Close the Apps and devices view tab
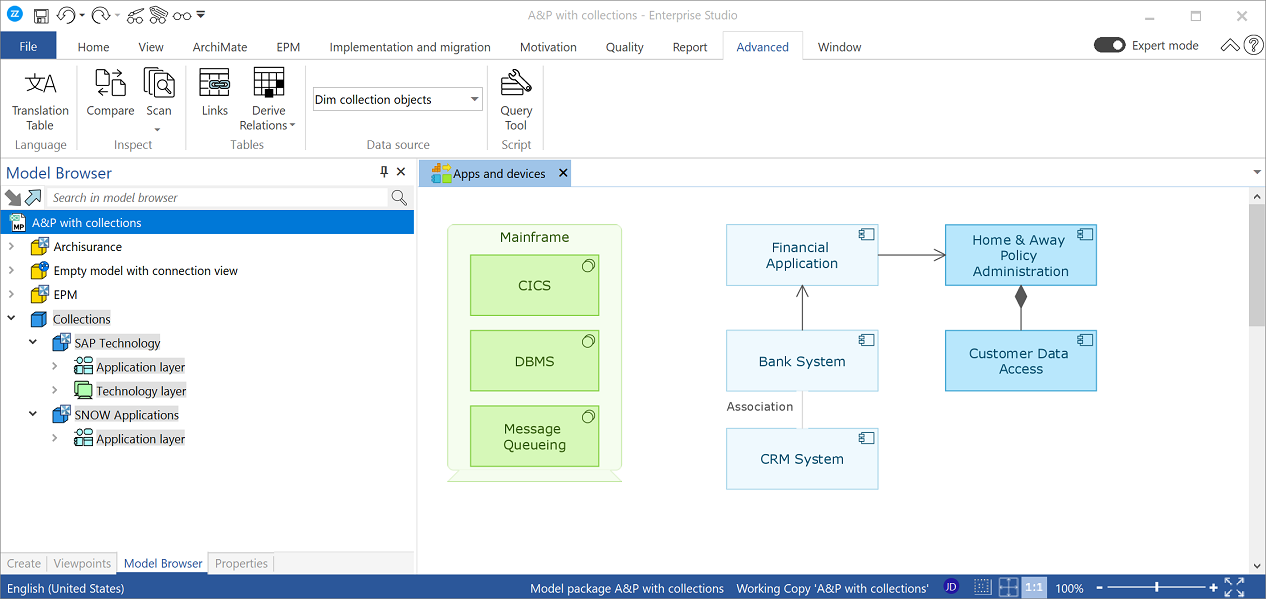This screenshot has height=599, width=1266. [563, 173]
